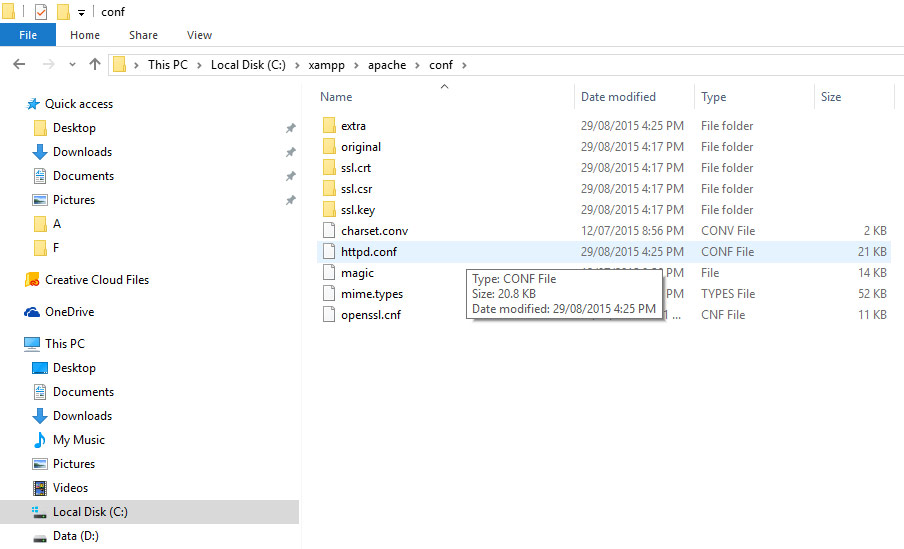Image resolution: width=904 pixels, height=549 pixels.
Task: Select the extra folder icon
Action: click(329, 125)
